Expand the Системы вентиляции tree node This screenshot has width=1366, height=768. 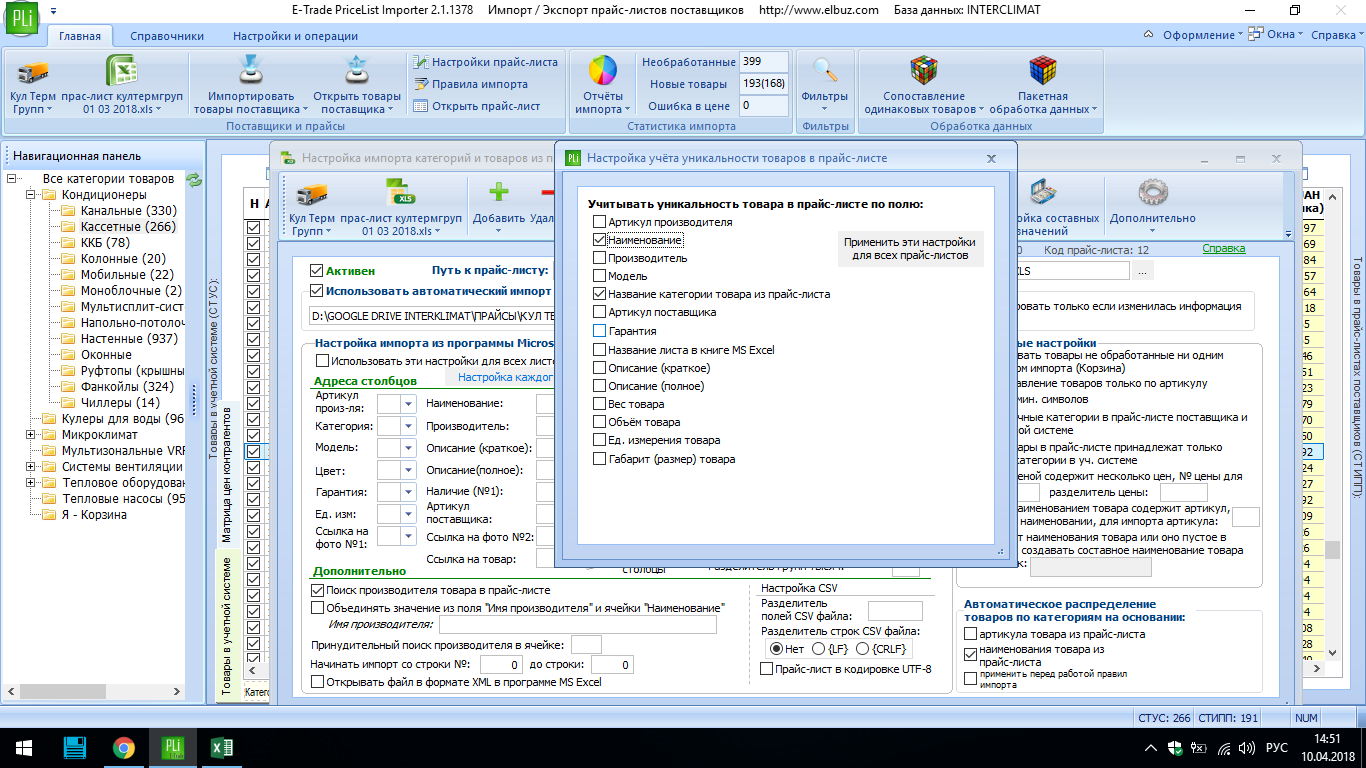tap(31, 467)
